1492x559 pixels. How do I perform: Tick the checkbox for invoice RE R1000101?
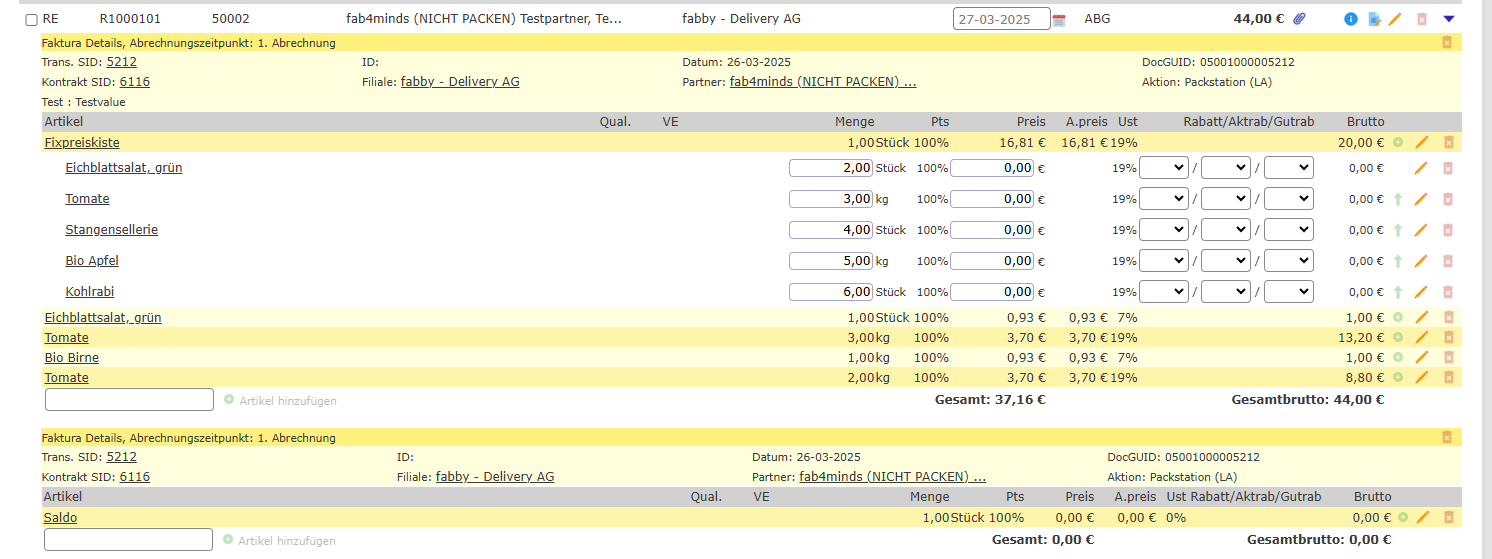click(31, 20)
